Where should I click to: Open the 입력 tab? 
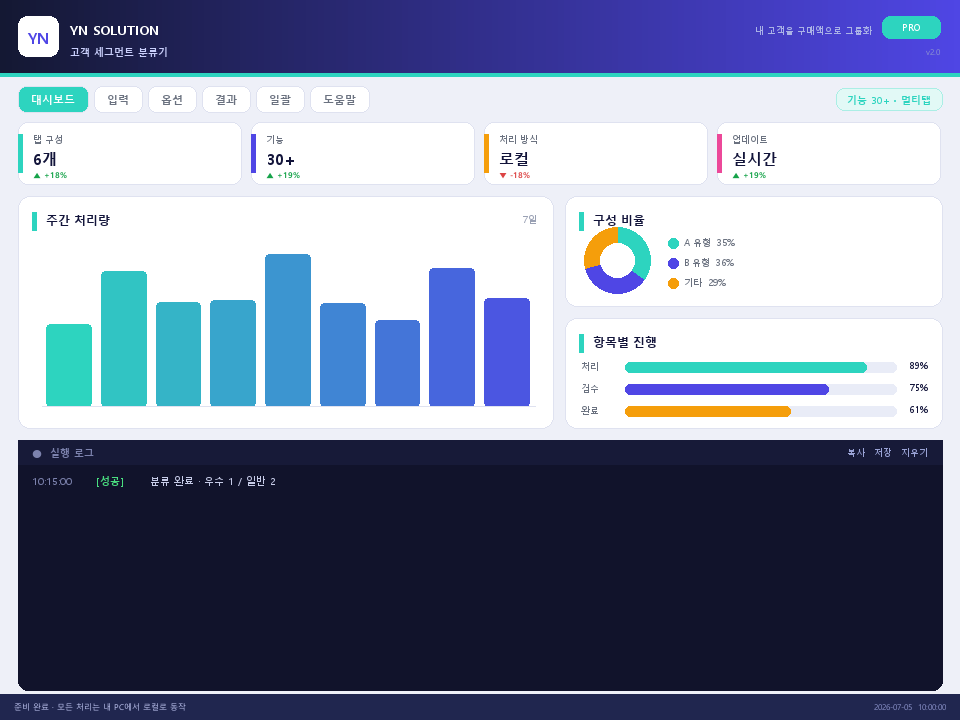pyautogui.click(x=118, y=100)
